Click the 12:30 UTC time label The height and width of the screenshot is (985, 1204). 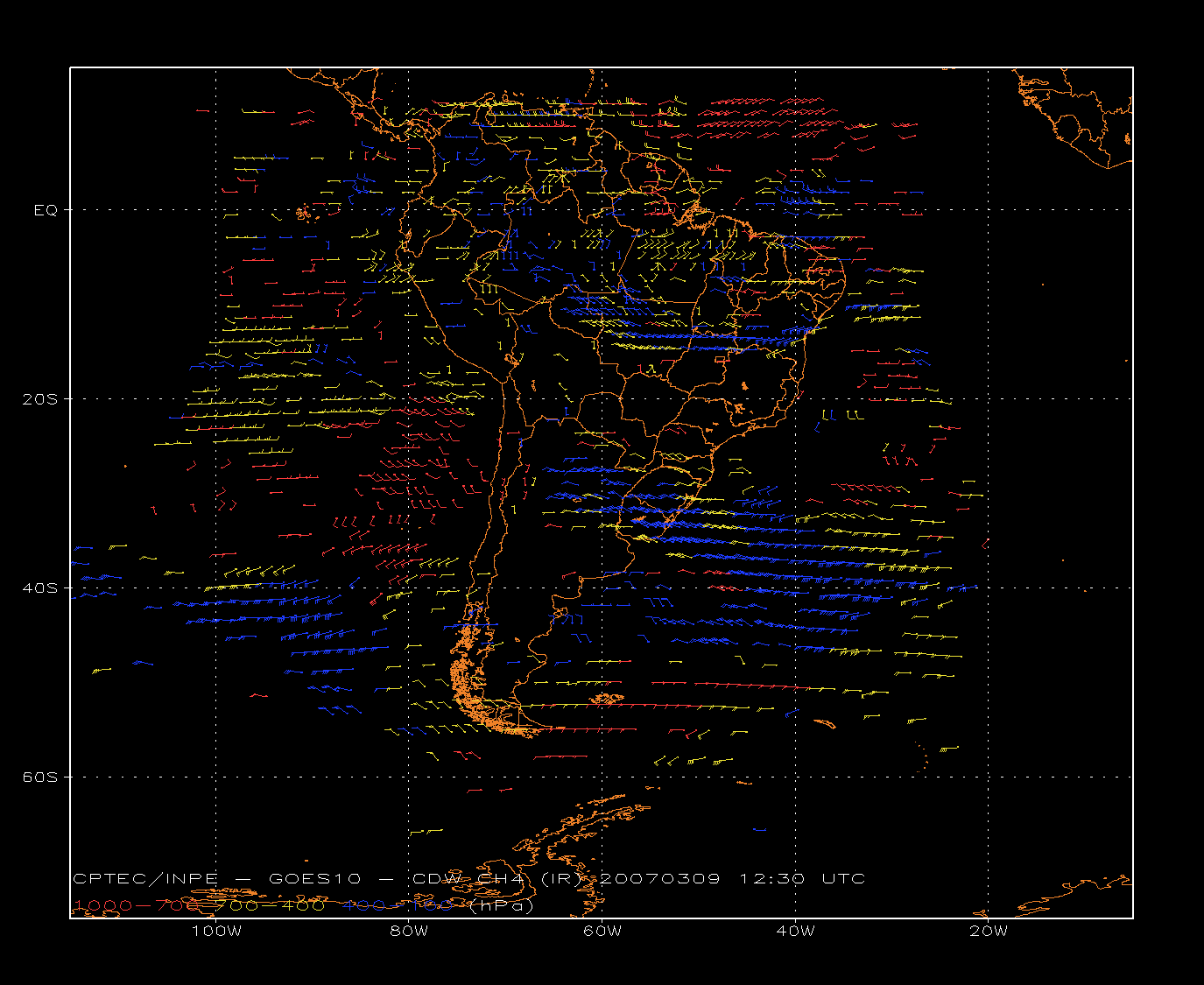click(x=803, y=878)
